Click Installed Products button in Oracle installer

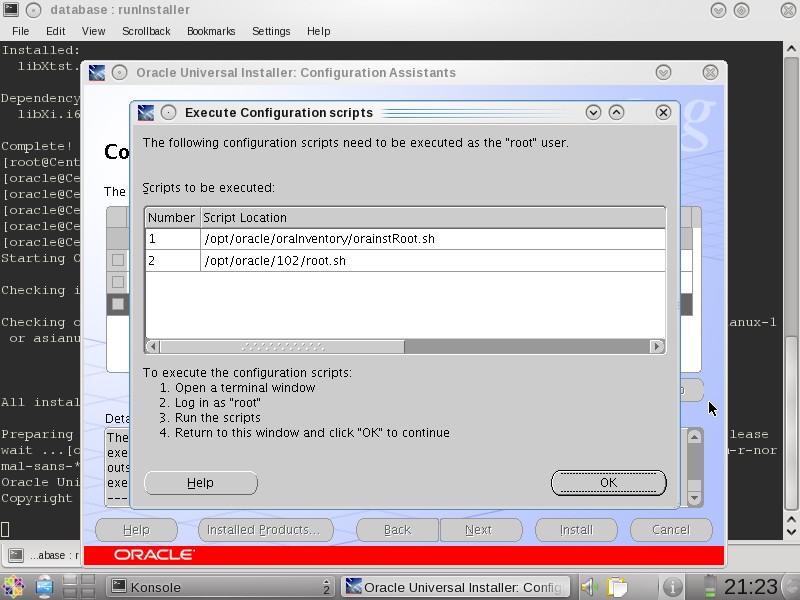(266, 530)
